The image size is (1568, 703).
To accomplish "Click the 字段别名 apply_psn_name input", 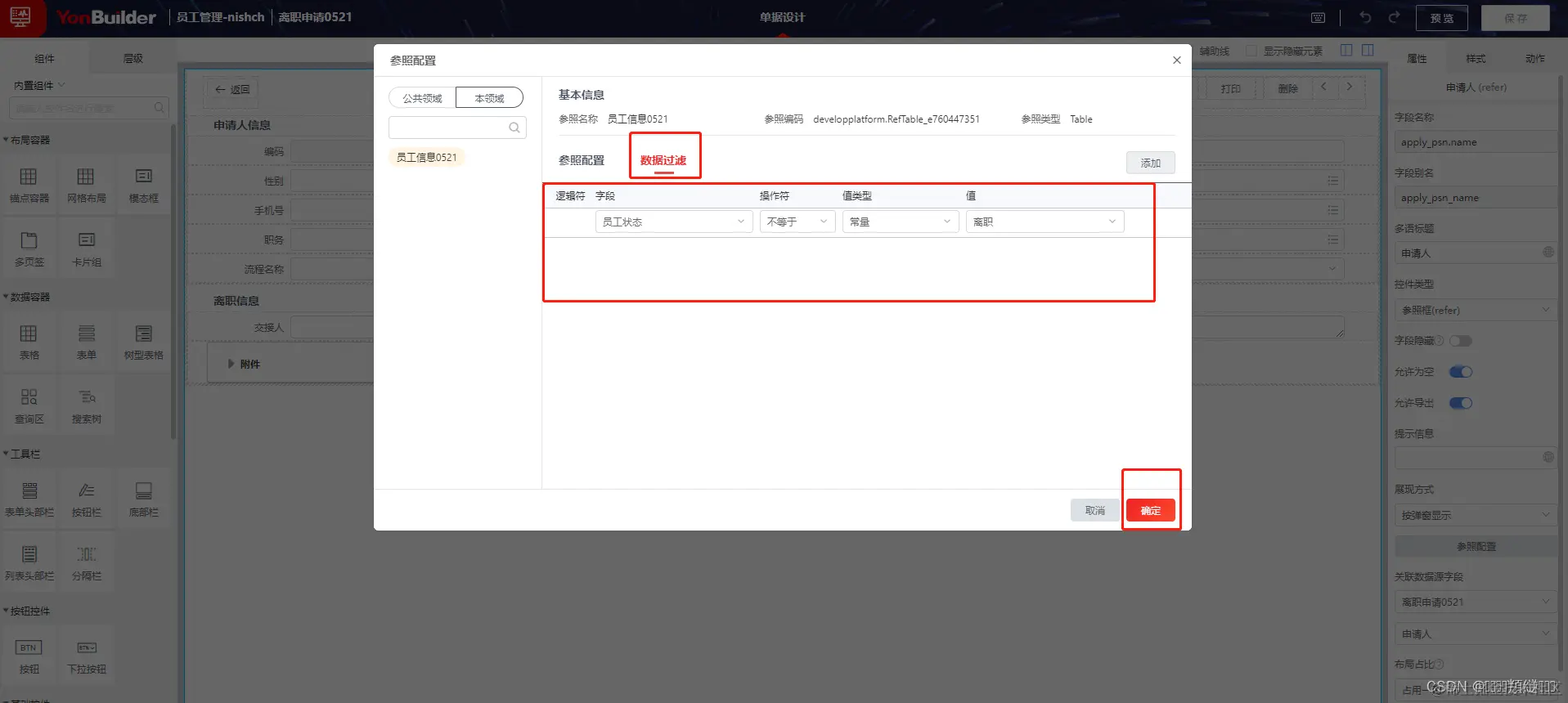I will pos(1476,198).
